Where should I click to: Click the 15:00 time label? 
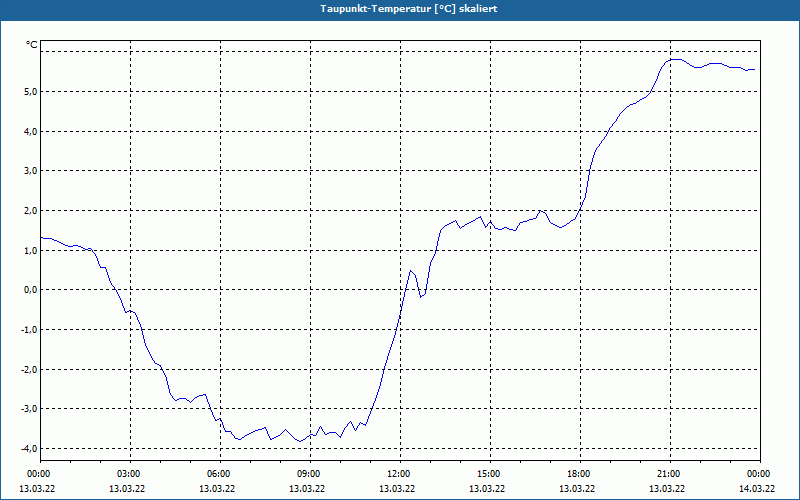click(490, 474)
